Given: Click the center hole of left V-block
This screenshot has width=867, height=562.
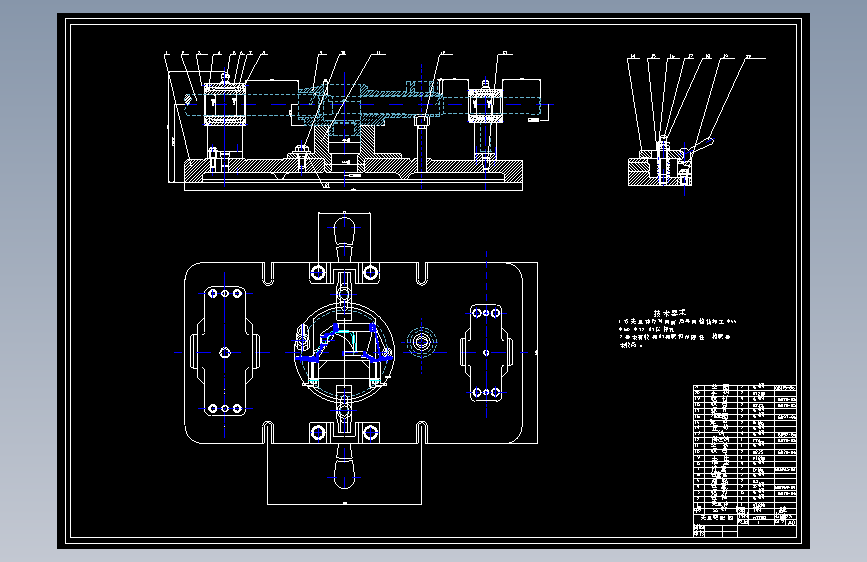Looking at the screenshot, I should tap(225, 352).
